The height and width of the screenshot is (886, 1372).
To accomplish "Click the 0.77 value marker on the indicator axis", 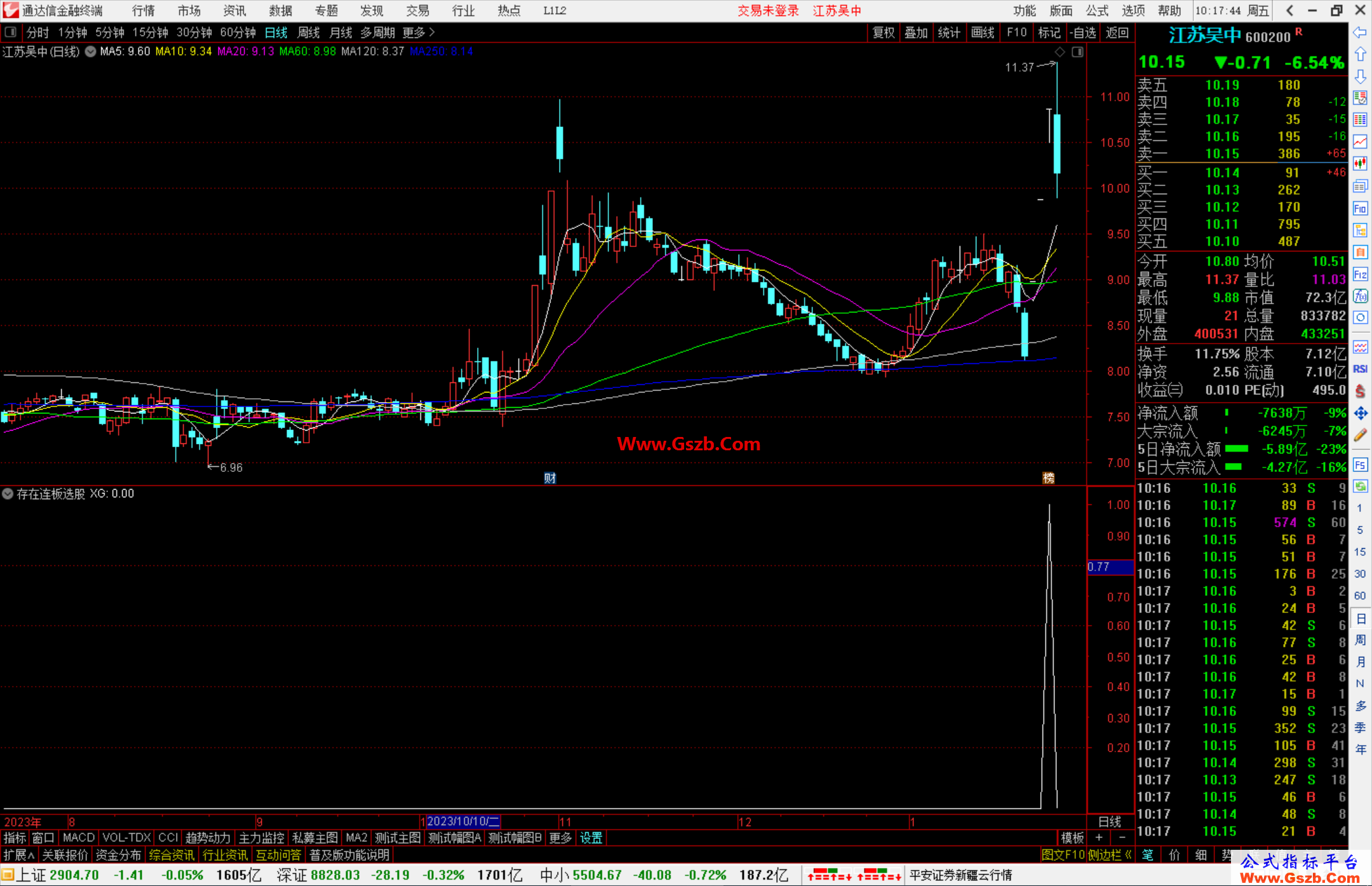I will coord(1110,567).
